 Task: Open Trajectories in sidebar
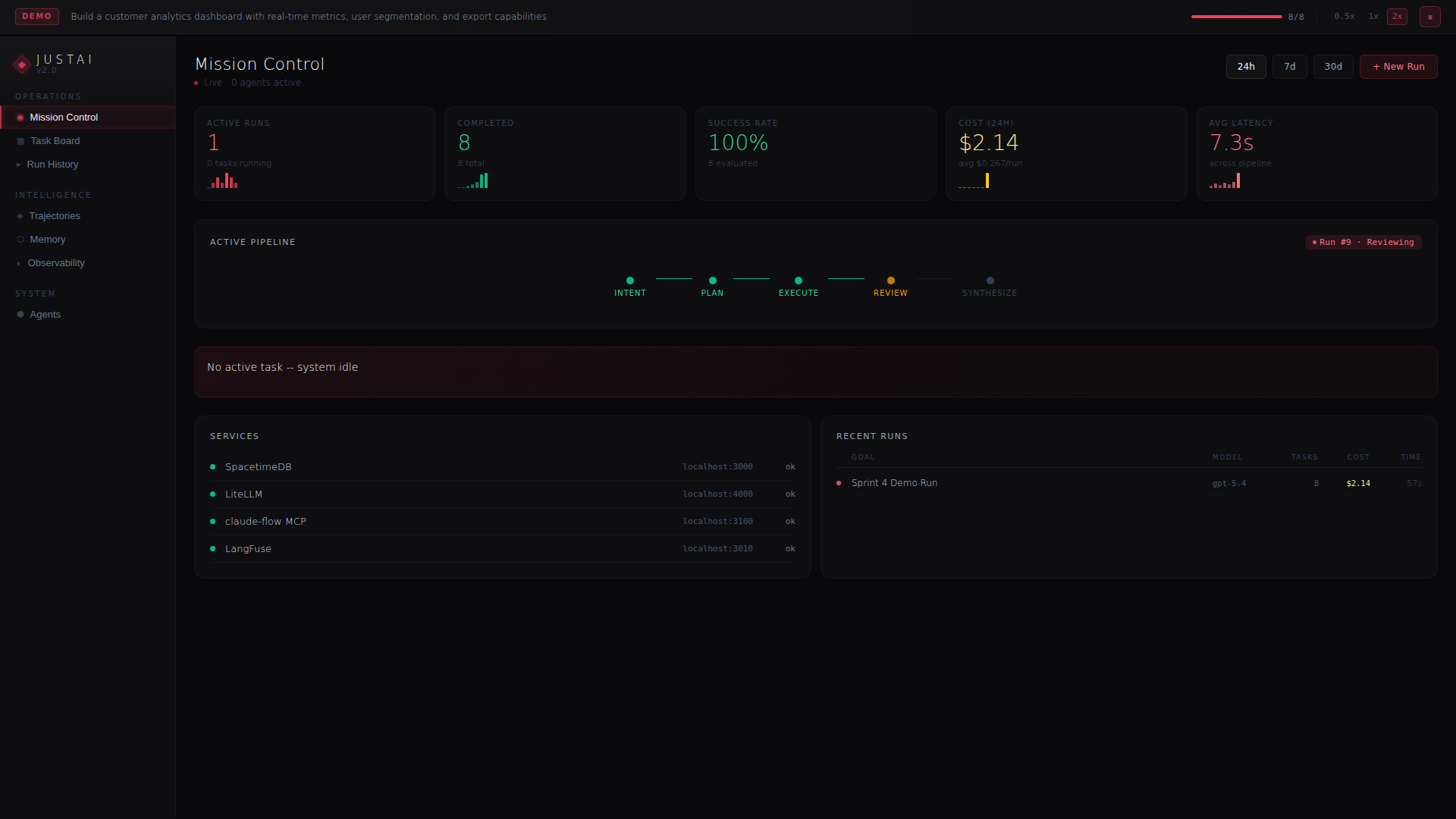pyautogui.click(x=88, y=216)
